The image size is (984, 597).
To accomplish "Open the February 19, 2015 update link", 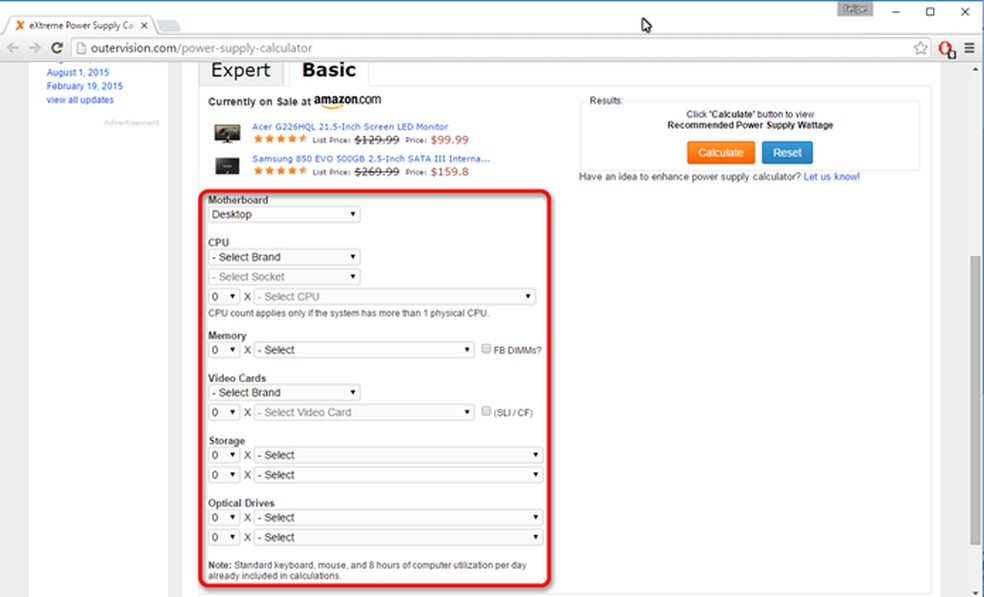I will (x=85, y=86).
